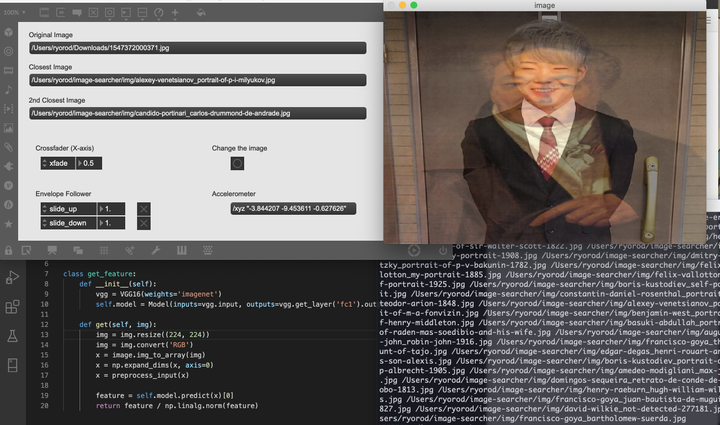The width and height of the screenshot is (720, 425).
Task: Open the Plug-ins browser in Max sidebar
Action: (8, 166)
